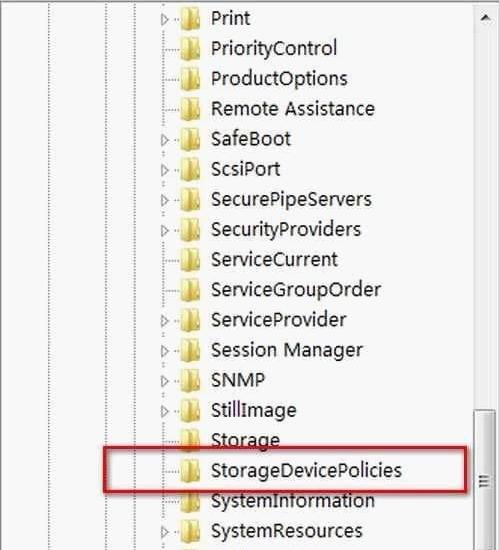Expand the SNMP key arrow
Viewport: 499px width, 550px height.
tap(164, 381)
